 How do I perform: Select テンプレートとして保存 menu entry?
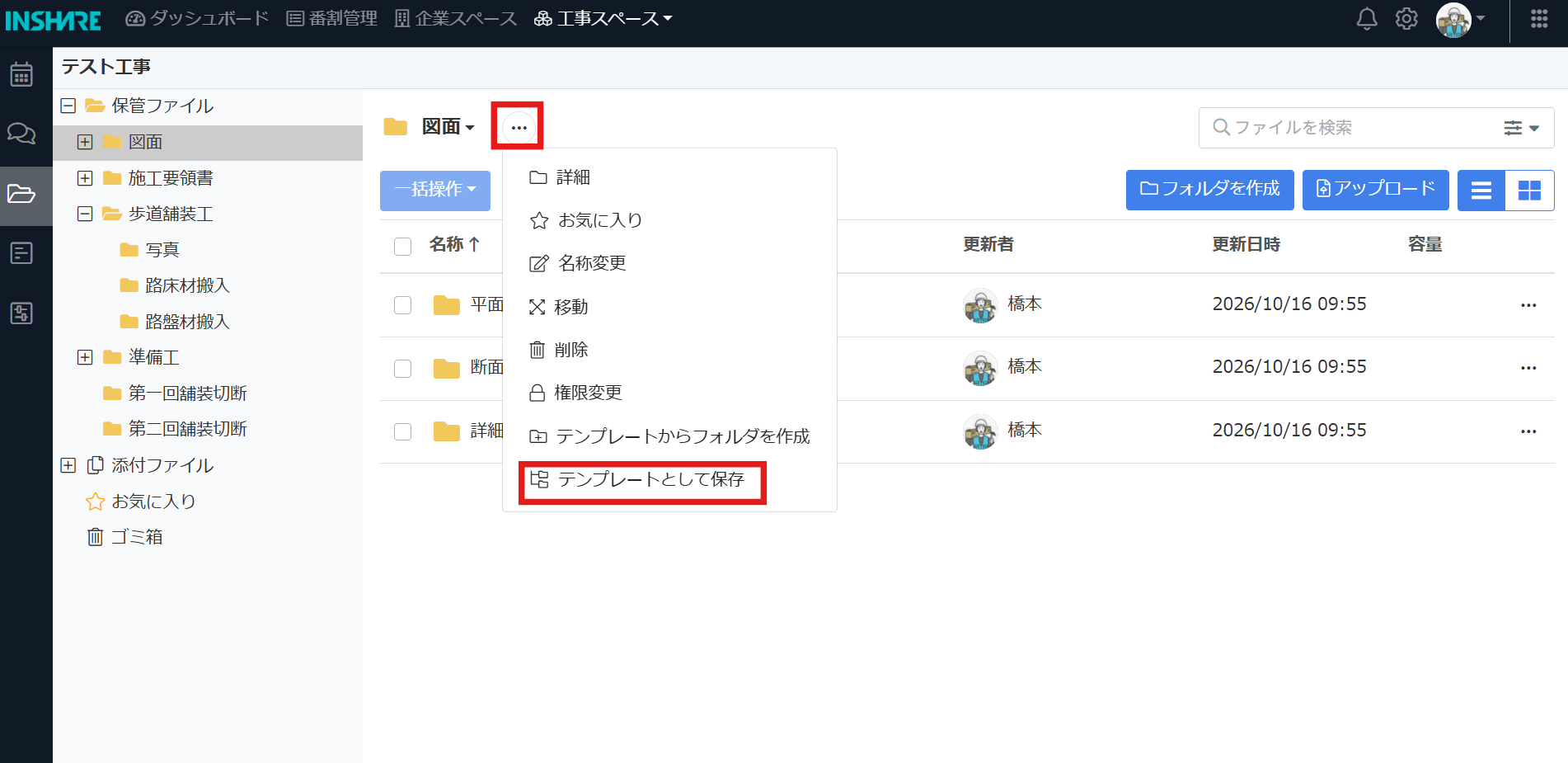pos(669,479)
